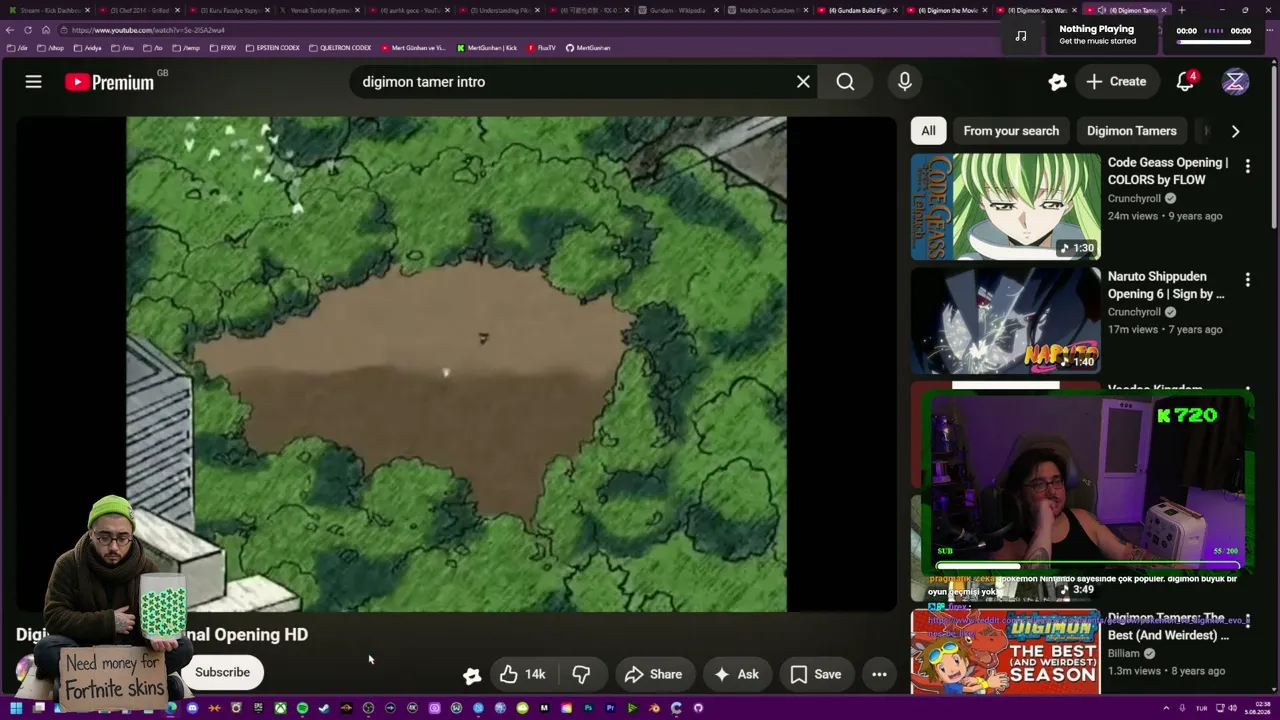1280x720 pixels.
Task: Click the sparkle icon beside the Create button
Action: point(1057,82)
